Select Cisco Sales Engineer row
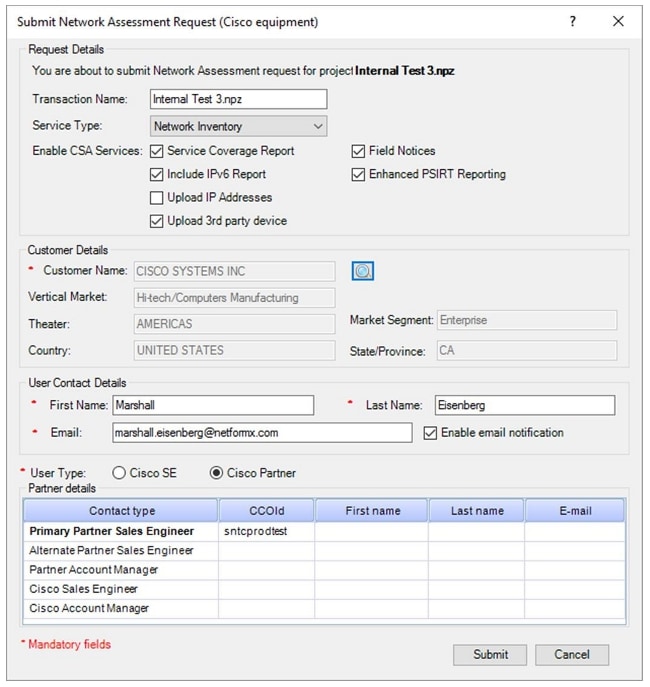650x687 pixels. 324,589
